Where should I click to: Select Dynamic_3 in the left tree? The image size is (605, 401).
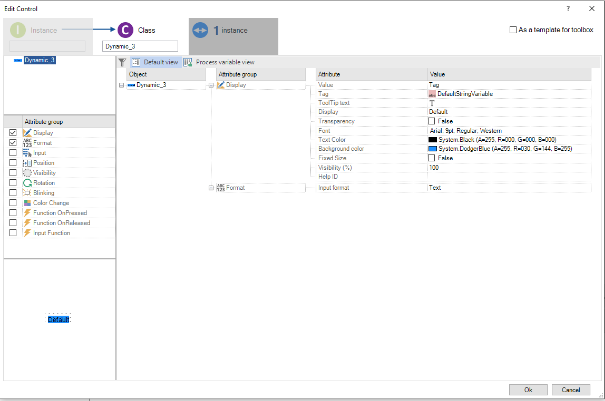pos(40,60)
